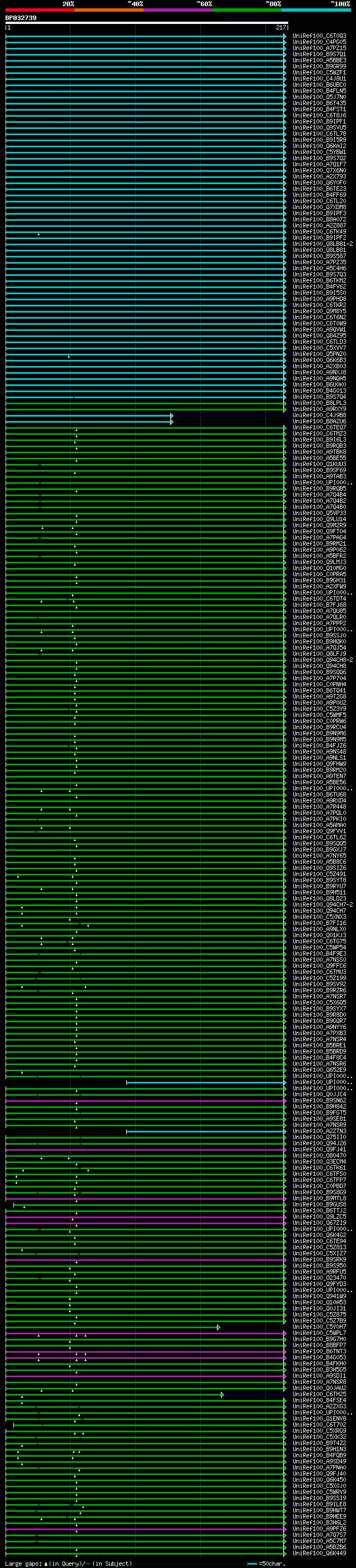Select hit label UniRef100_Q6K4G2
Screen dimensions: 356x1568
(319, 1235)
